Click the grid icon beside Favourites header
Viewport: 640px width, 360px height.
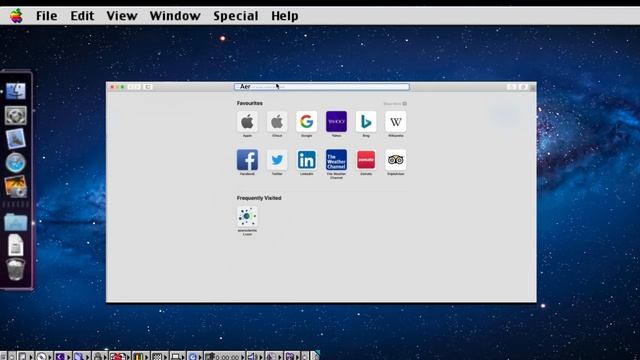(404, 104)
